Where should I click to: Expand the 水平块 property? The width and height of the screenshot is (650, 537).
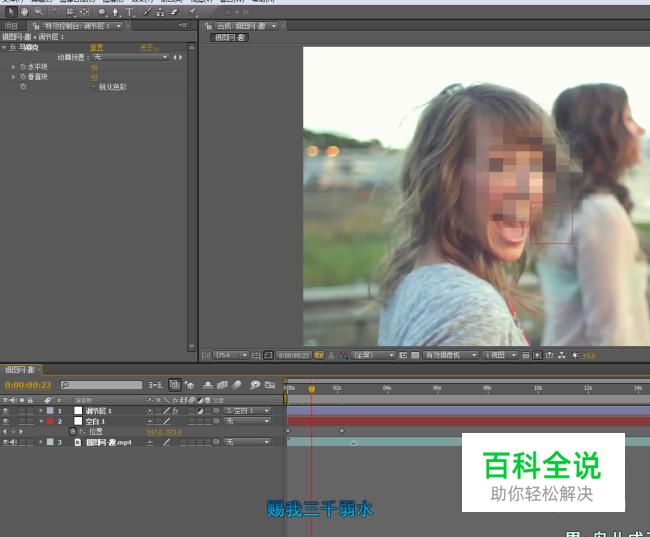(x=14, y=67)
